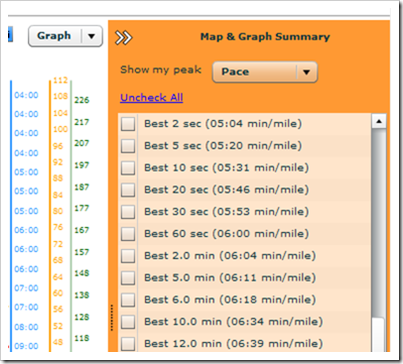Open the Graph dropdown arrow
This screenshot has height=364, width=403.
(x=92, y=36)
